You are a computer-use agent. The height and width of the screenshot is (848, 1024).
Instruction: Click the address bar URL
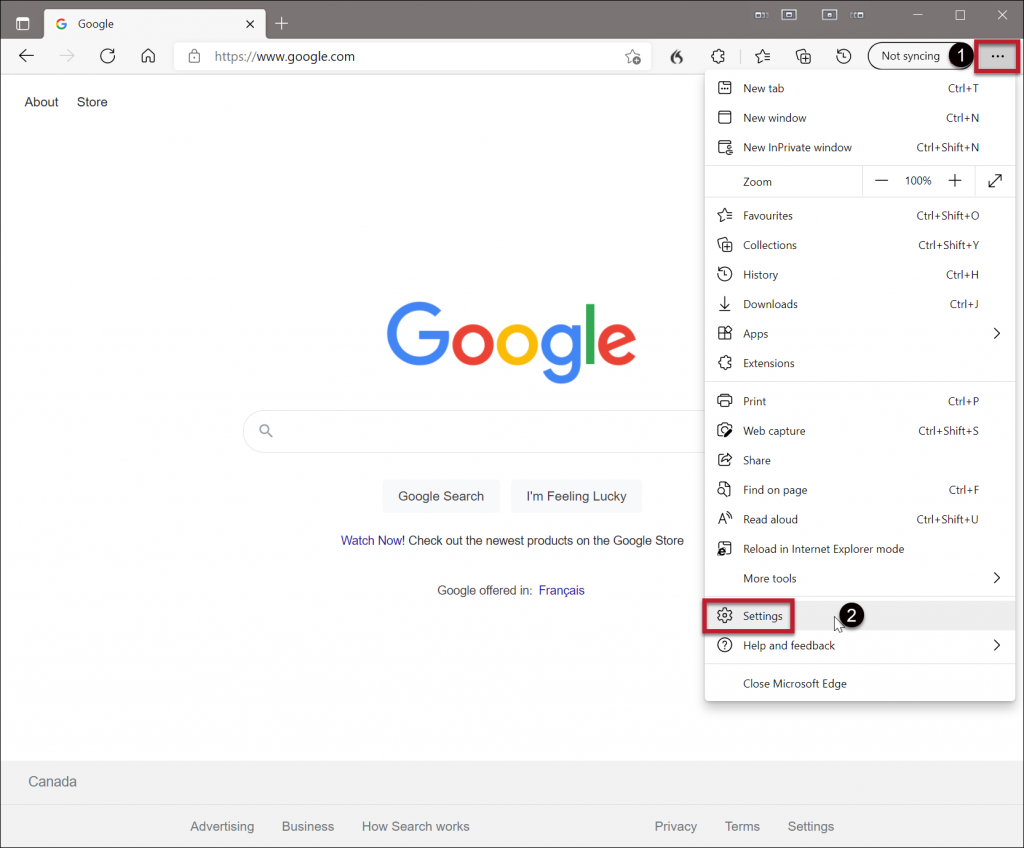click(x=285, y=57)
